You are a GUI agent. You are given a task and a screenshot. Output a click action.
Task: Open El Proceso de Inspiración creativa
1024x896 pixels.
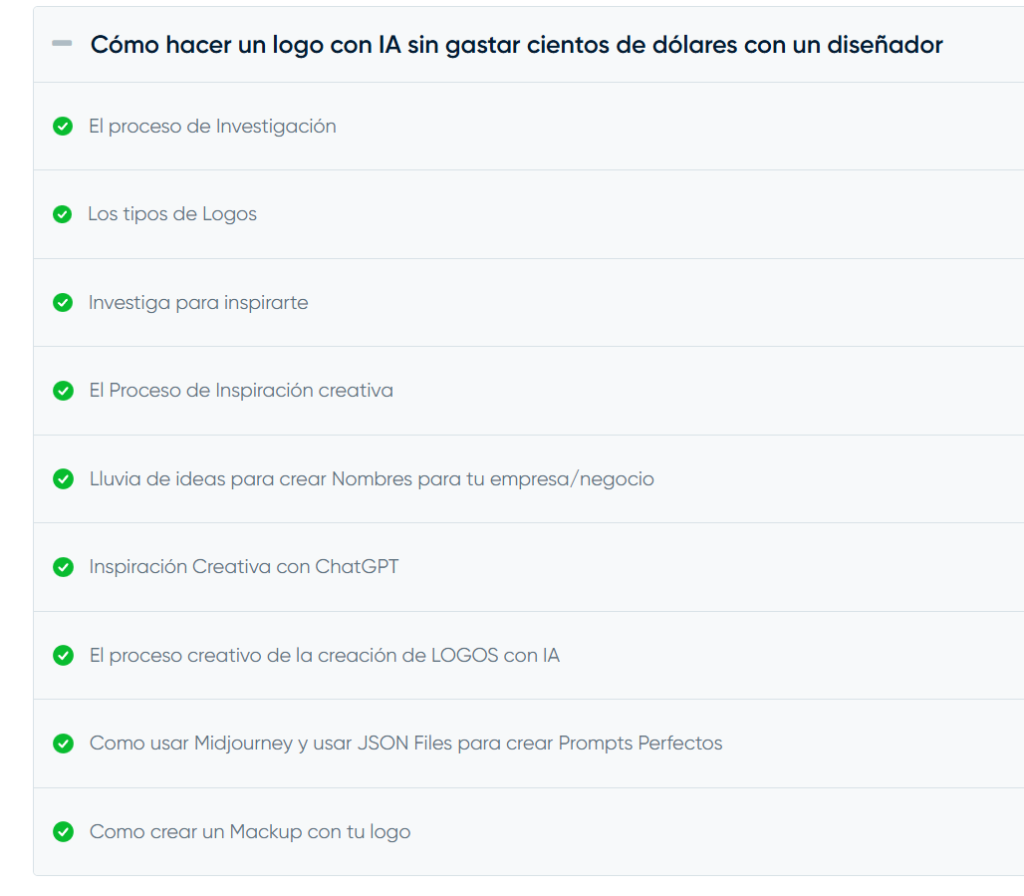pyautogui.click(x=241, y=391)
